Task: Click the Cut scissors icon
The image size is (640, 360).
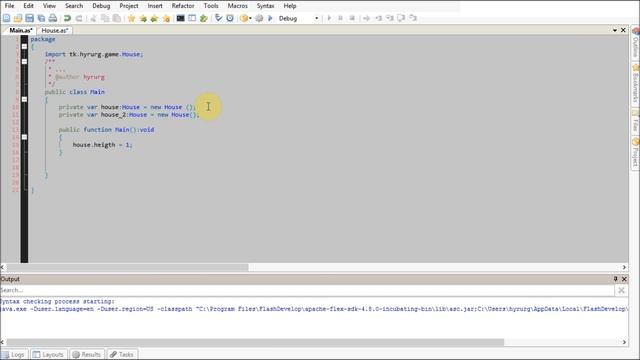Action: tap(93, 18)
